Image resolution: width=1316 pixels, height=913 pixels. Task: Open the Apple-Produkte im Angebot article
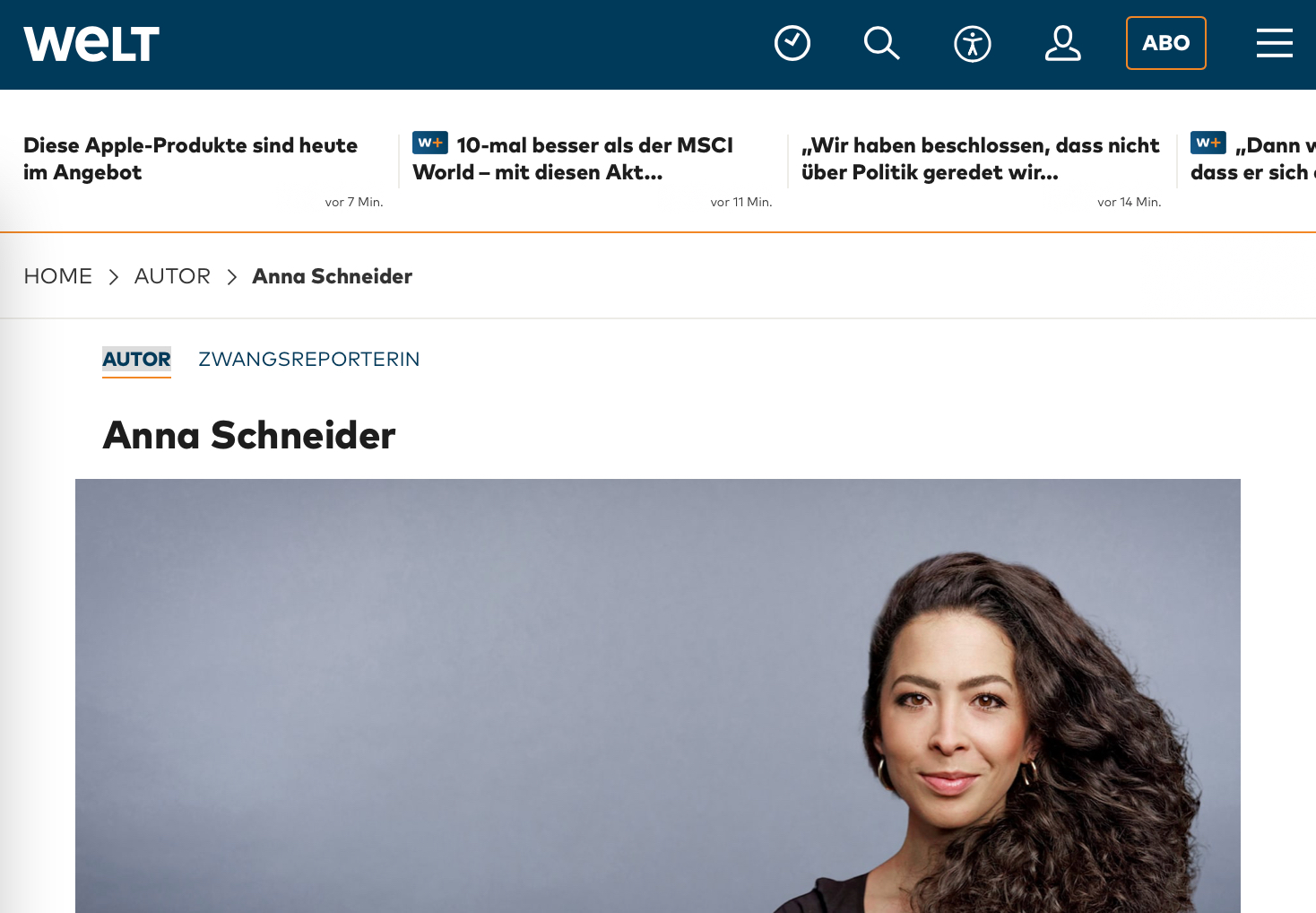pos(190,159)
